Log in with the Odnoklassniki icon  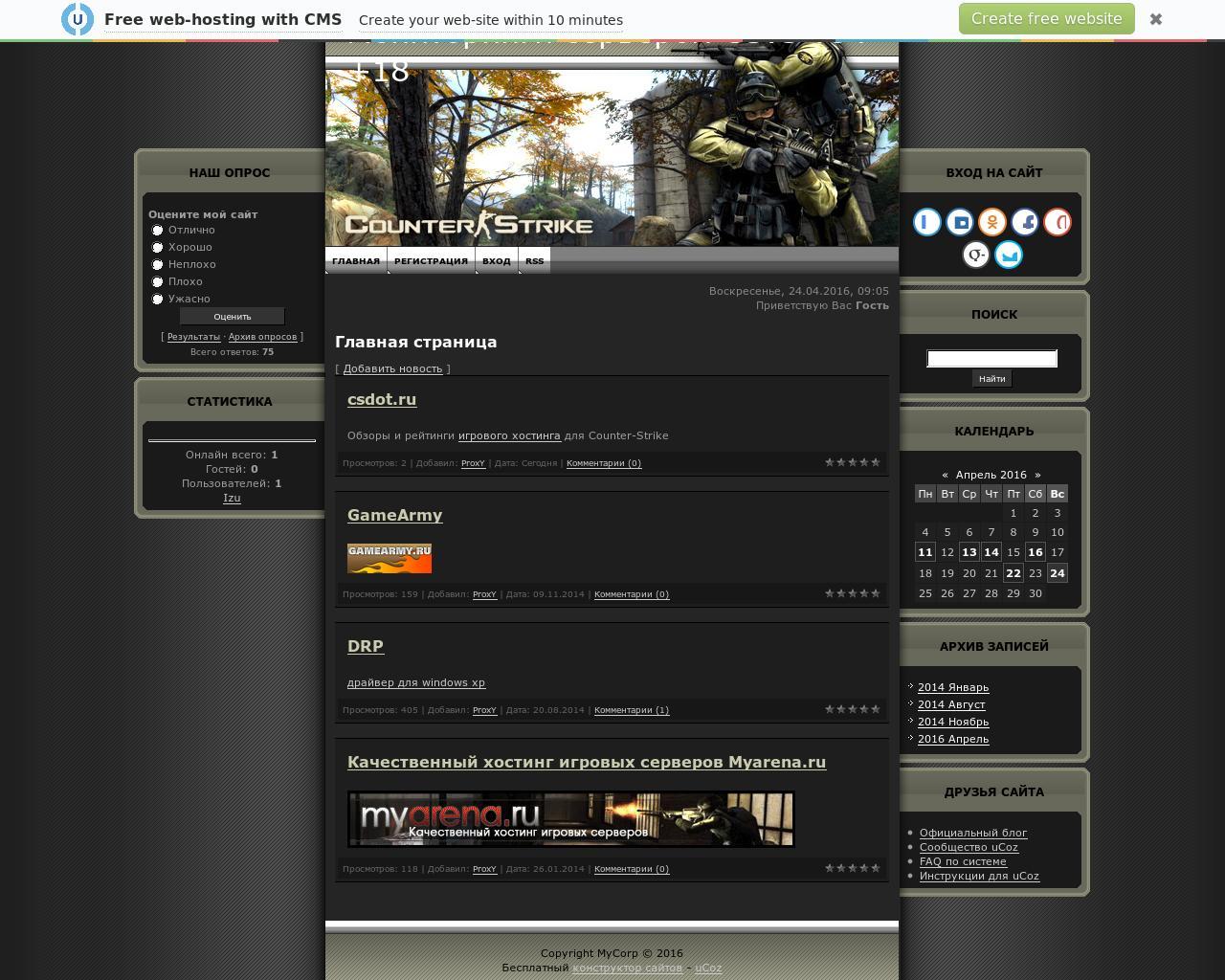992,222
